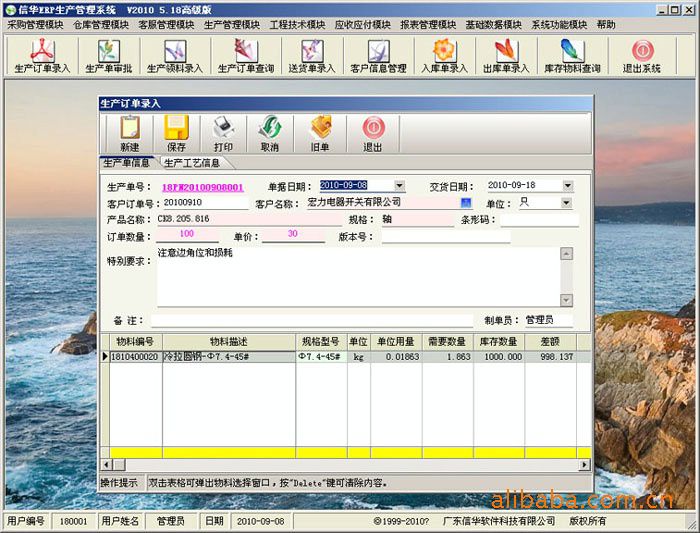
Task: Click customer lookup icon beside 客户名称
Action: point(466,203)
